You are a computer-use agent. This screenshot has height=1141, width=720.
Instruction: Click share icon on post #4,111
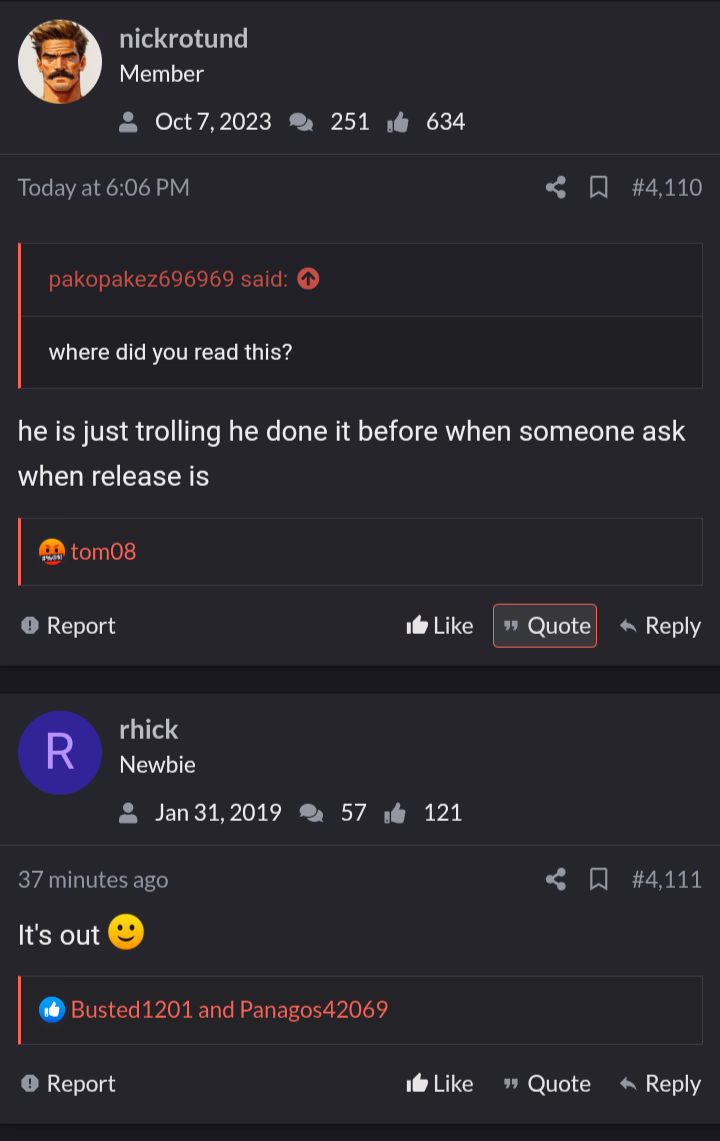(555, 880)
